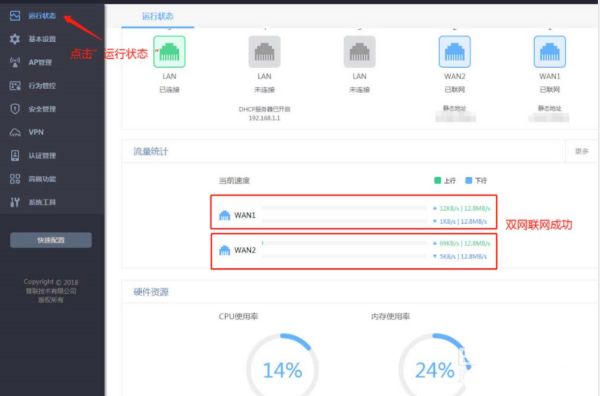Open the 系统工具 tools icon
The height and width of the screenshot is (396, 600).
click(x=15, y=202)
